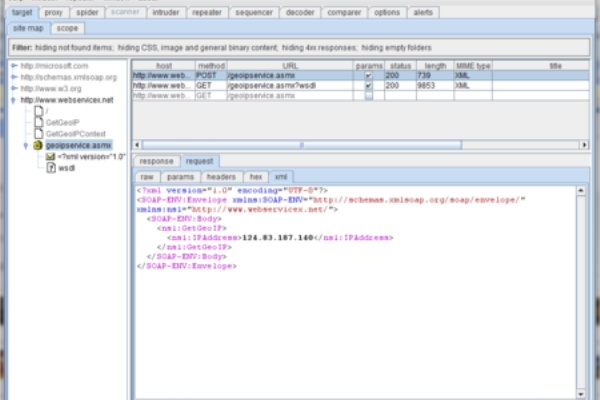Switch to the scope sub-tab
Image resolution: width=600 pixels, height=400 pixels.
pyautogui.click(x=67, y=28)
